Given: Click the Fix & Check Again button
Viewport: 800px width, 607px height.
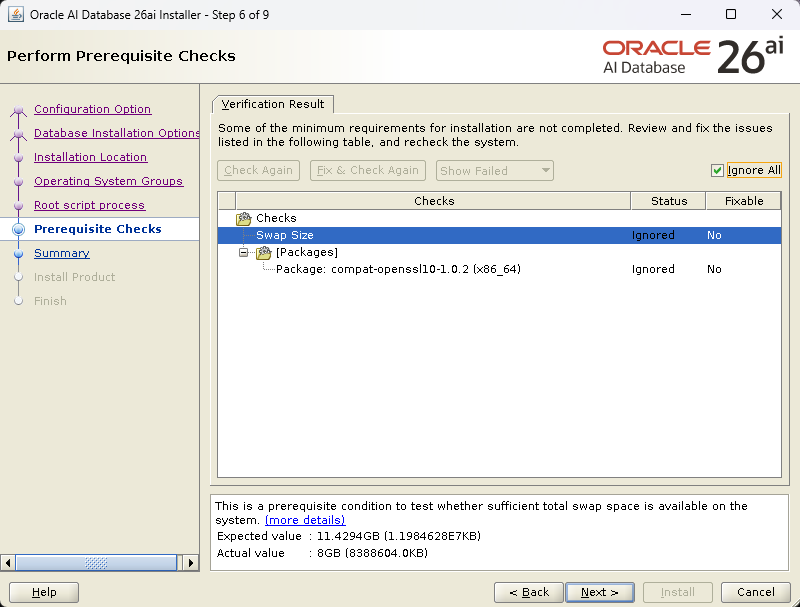Looking at the screenshot, I should (368, 170).
